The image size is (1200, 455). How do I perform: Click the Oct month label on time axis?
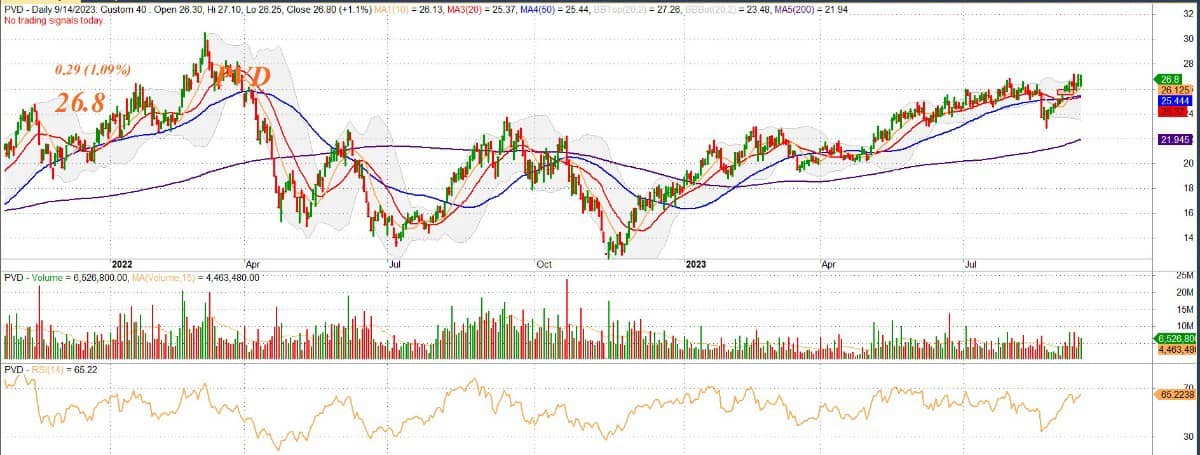tap(544, 265)
